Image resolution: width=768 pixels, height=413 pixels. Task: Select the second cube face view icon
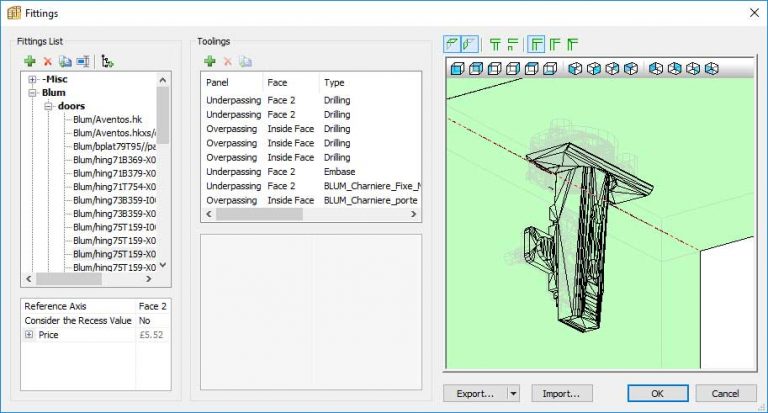coord(476,69)
